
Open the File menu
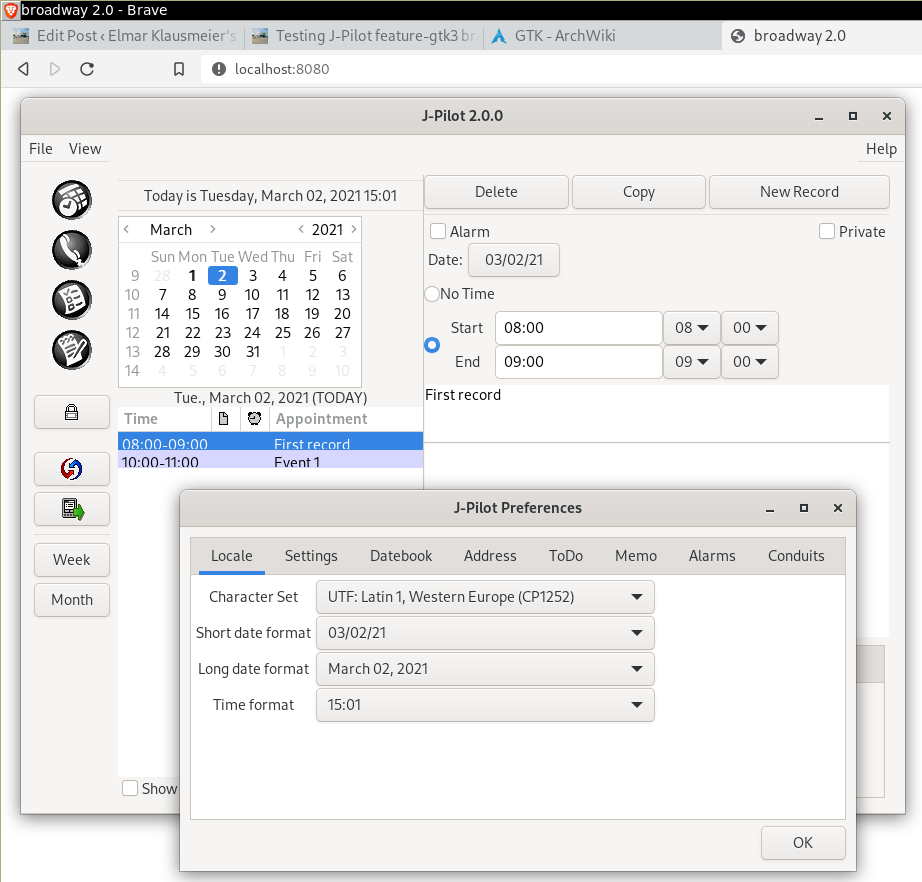tap(41, 148)
